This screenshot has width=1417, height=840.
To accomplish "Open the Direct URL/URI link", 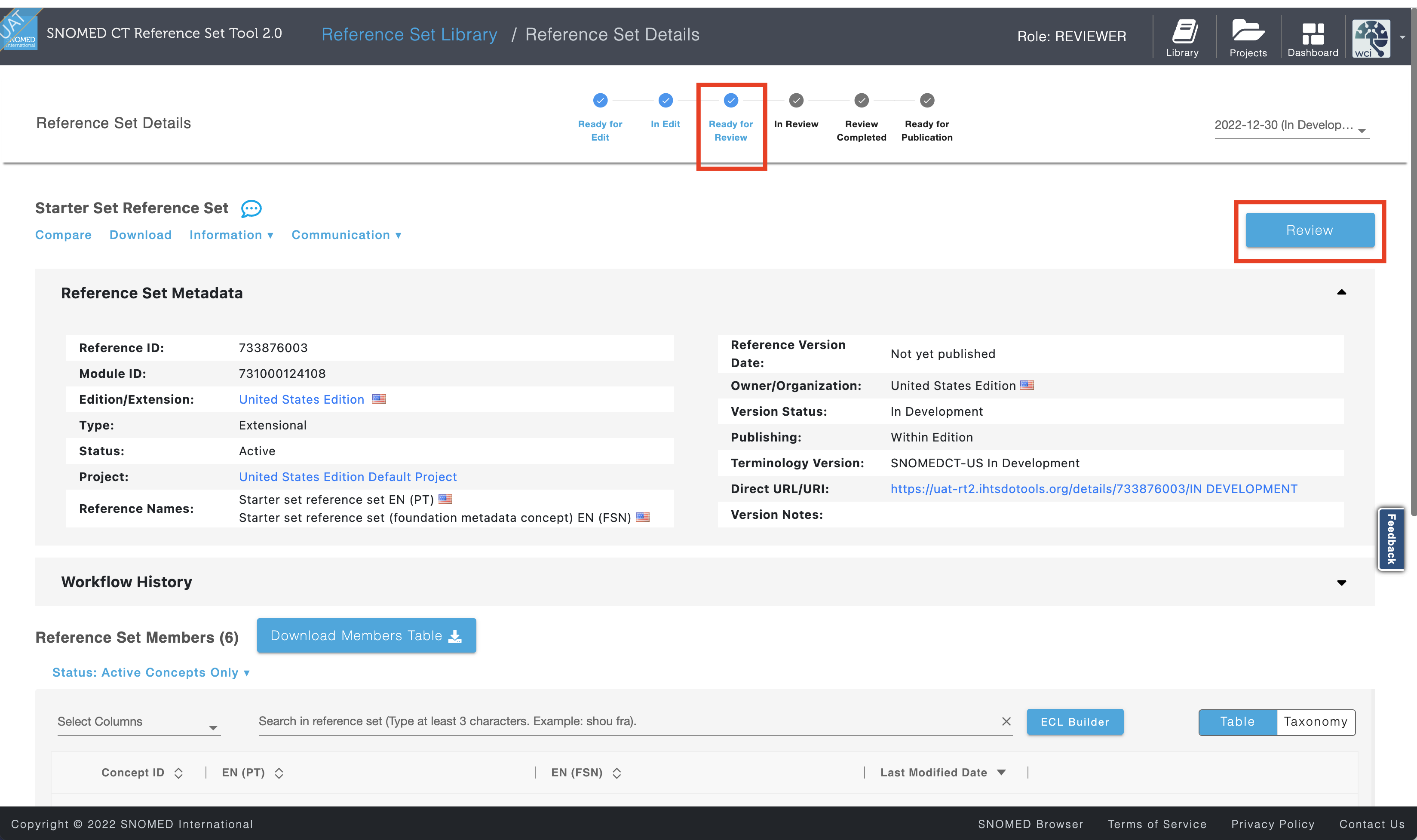I will [x=1093, y=489].
